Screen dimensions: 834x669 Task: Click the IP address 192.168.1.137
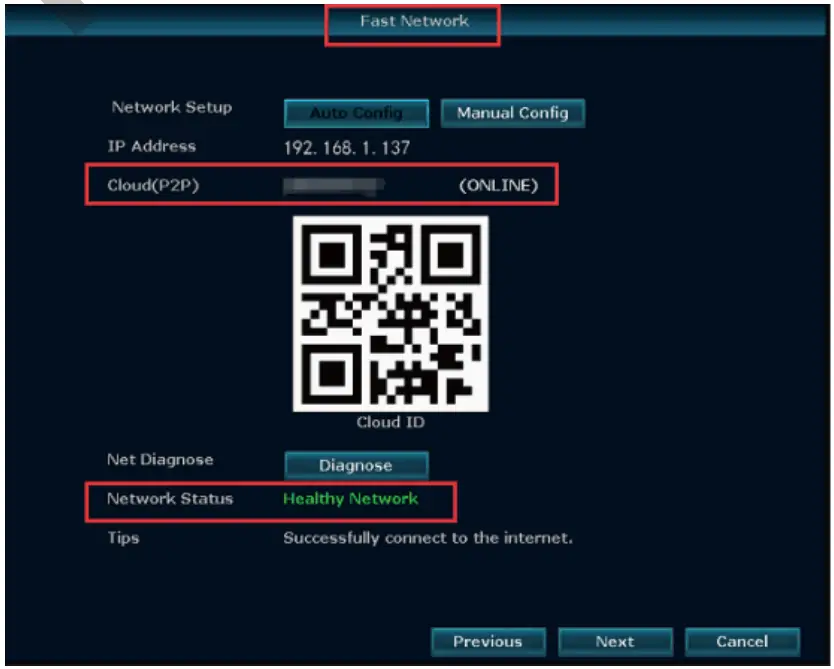click(x=347, y=148)
